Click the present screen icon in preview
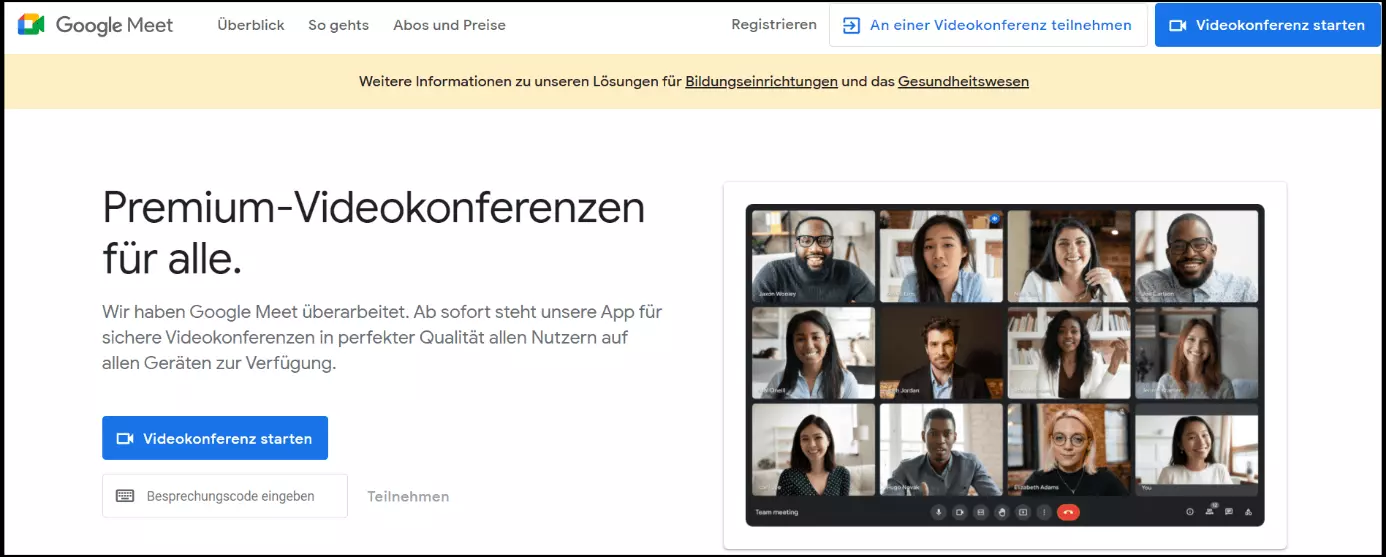Screen dimensions: 1386x557 click(x=1023, y=512)
